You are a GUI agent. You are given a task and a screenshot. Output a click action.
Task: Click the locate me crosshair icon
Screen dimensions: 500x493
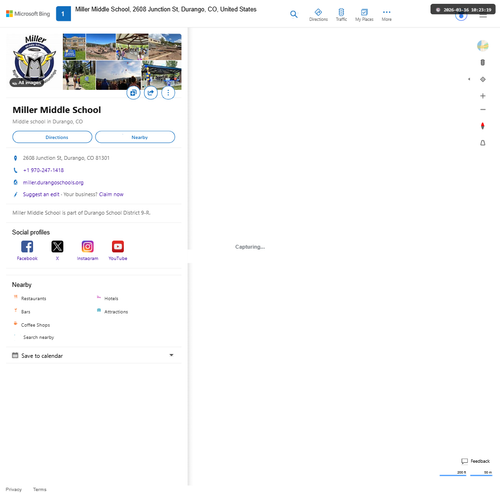coord(482,79)
